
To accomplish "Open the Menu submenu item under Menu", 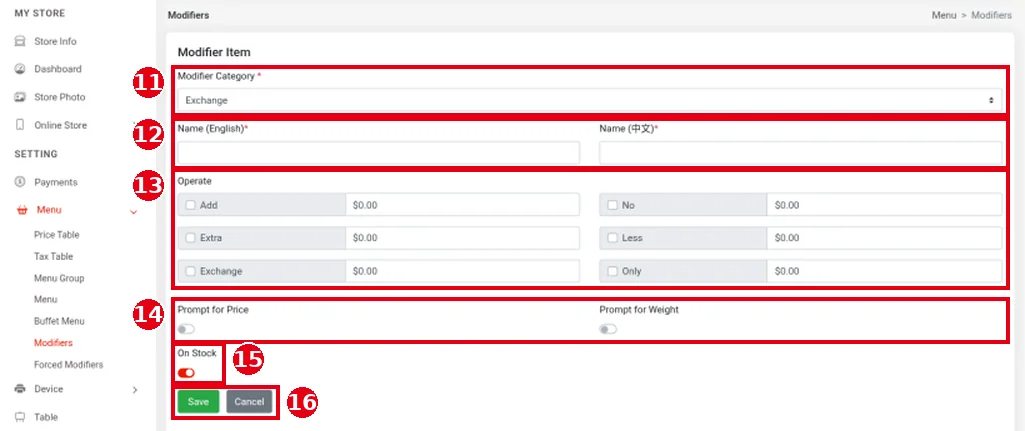I will (x=45, y=300).
